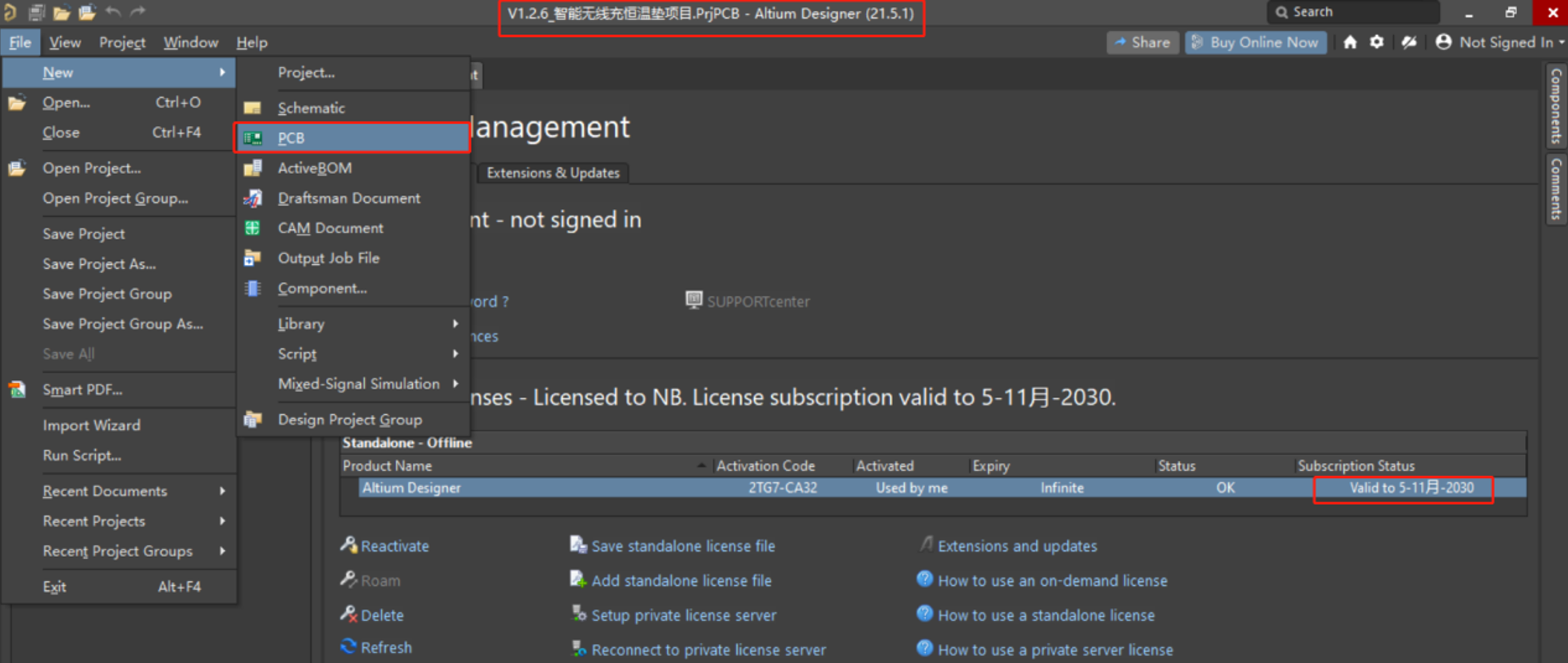The width and height of the screenshot is (1568, 663).
Task: Open the Preferences gear icon
Action: click(1377, 42)
